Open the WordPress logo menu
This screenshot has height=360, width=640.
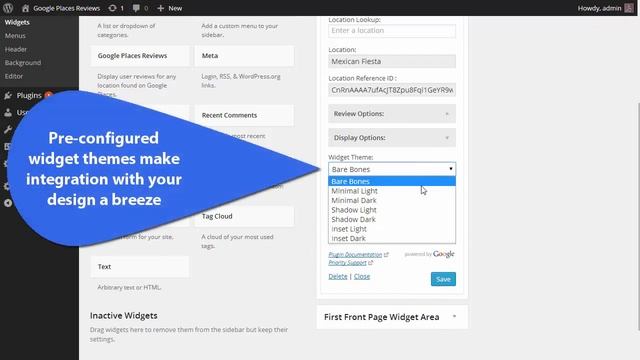click(x=8, y=8)
